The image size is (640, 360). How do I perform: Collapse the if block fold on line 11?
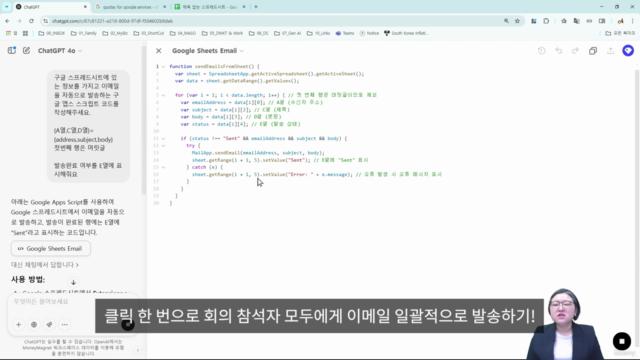(163, 138)
